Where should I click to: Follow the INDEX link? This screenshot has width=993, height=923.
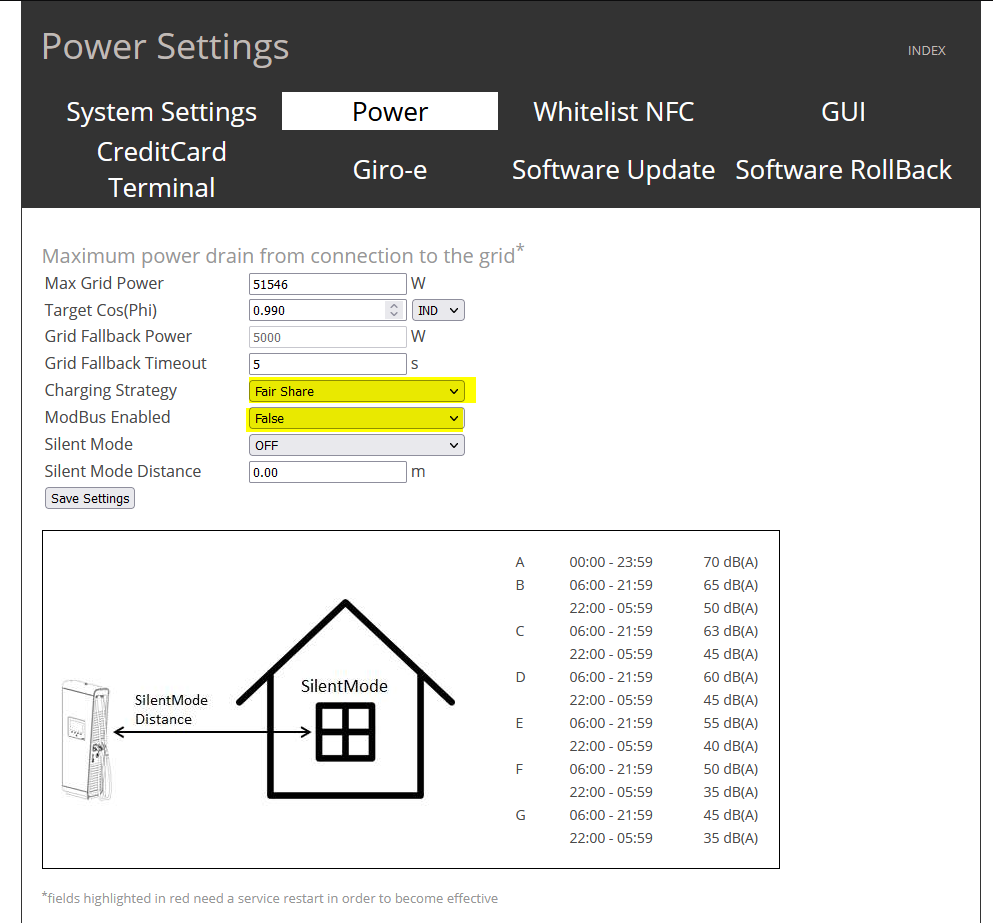[x=926, y=51]
